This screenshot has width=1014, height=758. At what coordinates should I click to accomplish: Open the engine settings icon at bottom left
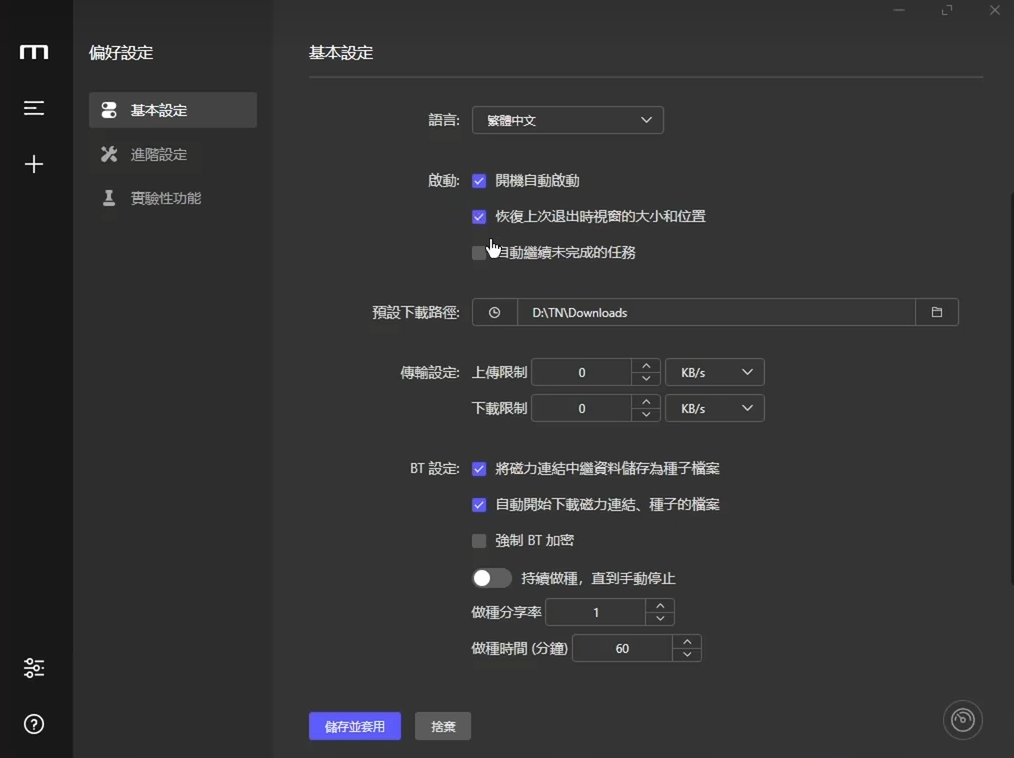pyautogui.click(x=34, y=667)
